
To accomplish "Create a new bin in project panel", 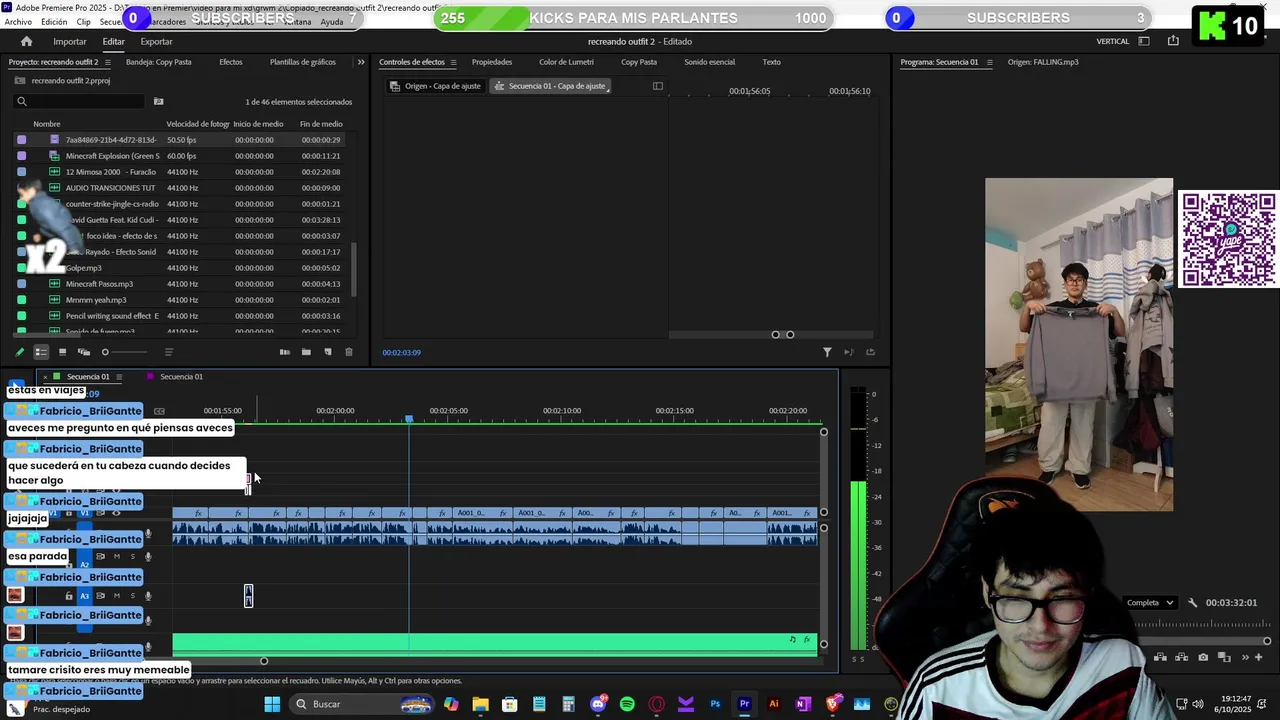I will tap(306, 352).
